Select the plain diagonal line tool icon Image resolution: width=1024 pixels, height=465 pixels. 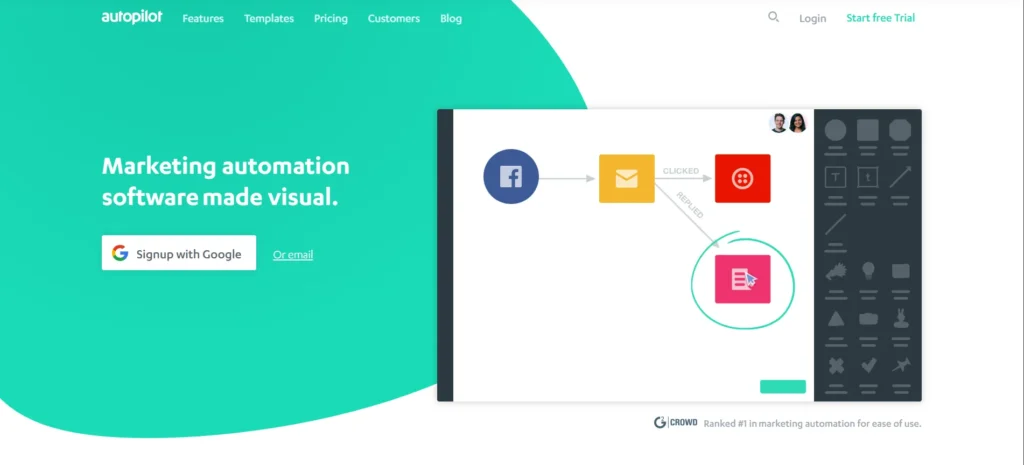point(835,224)
